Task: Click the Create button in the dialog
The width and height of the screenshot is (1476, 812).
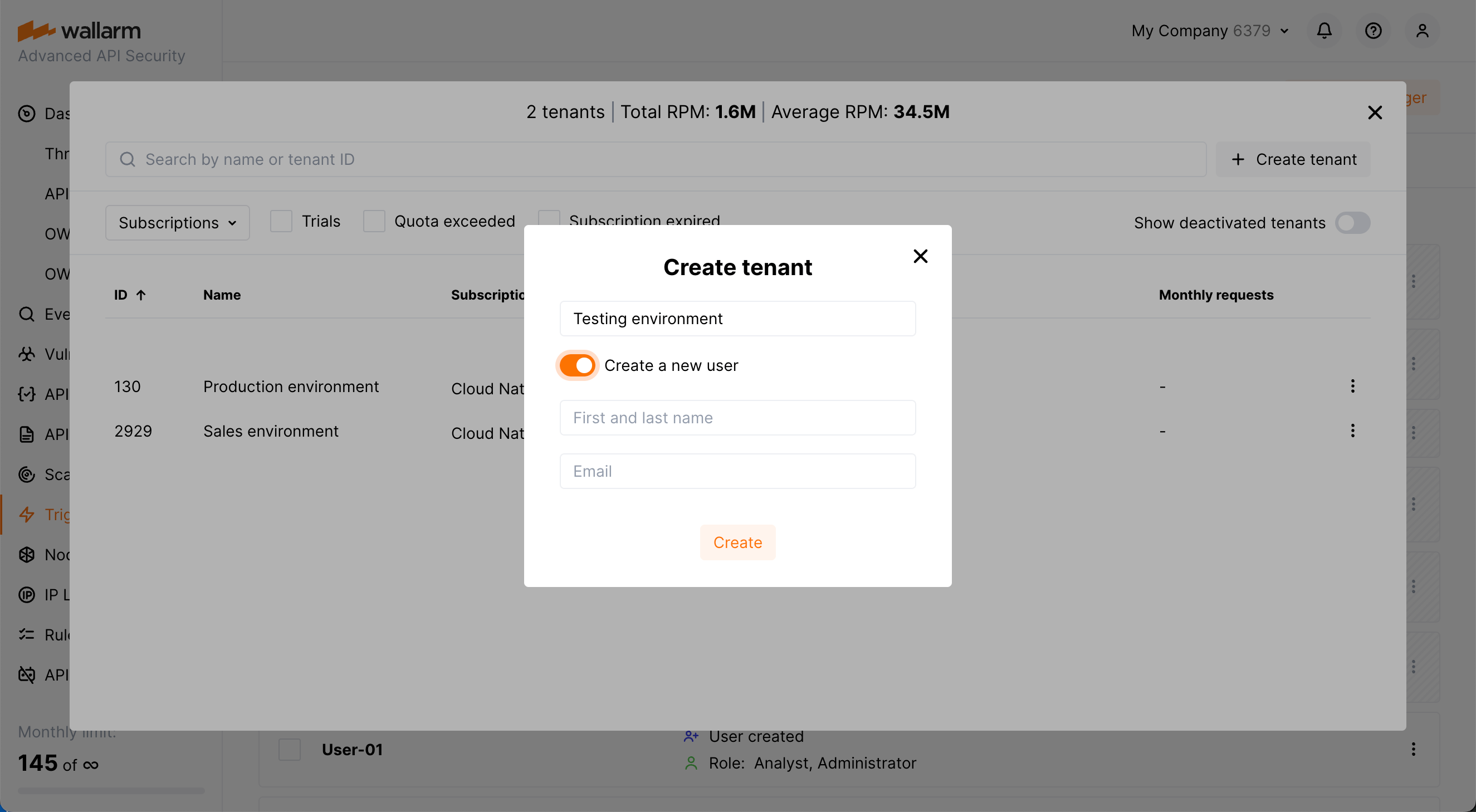Action: click(737, 542)
